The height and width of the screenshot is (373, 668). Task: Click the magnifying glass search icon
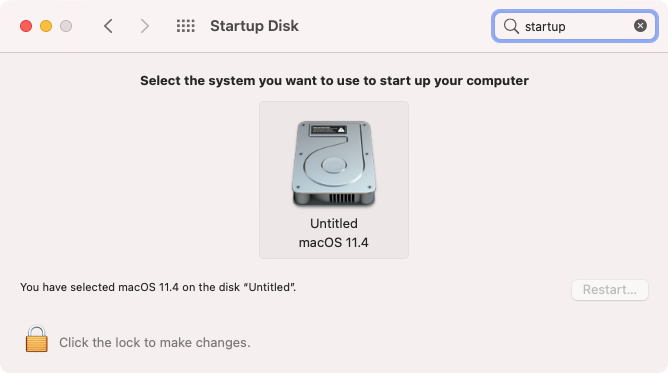(x=511, y=26)
